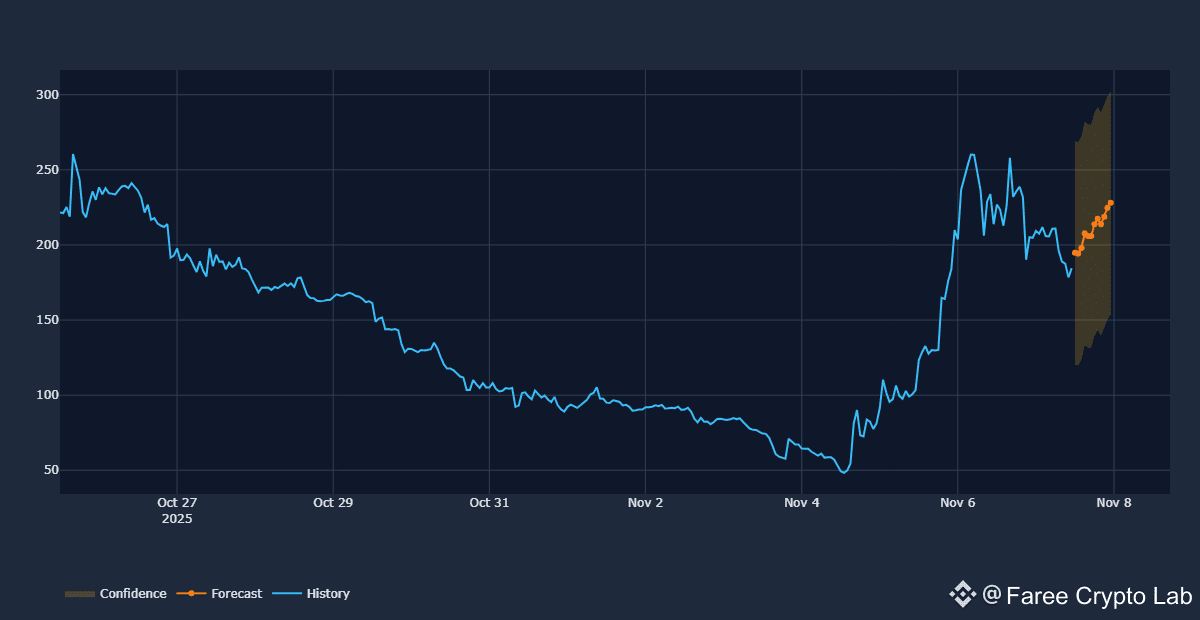Toggle the Confidence legend entry

pyautogui.click(x=116, y=594)
